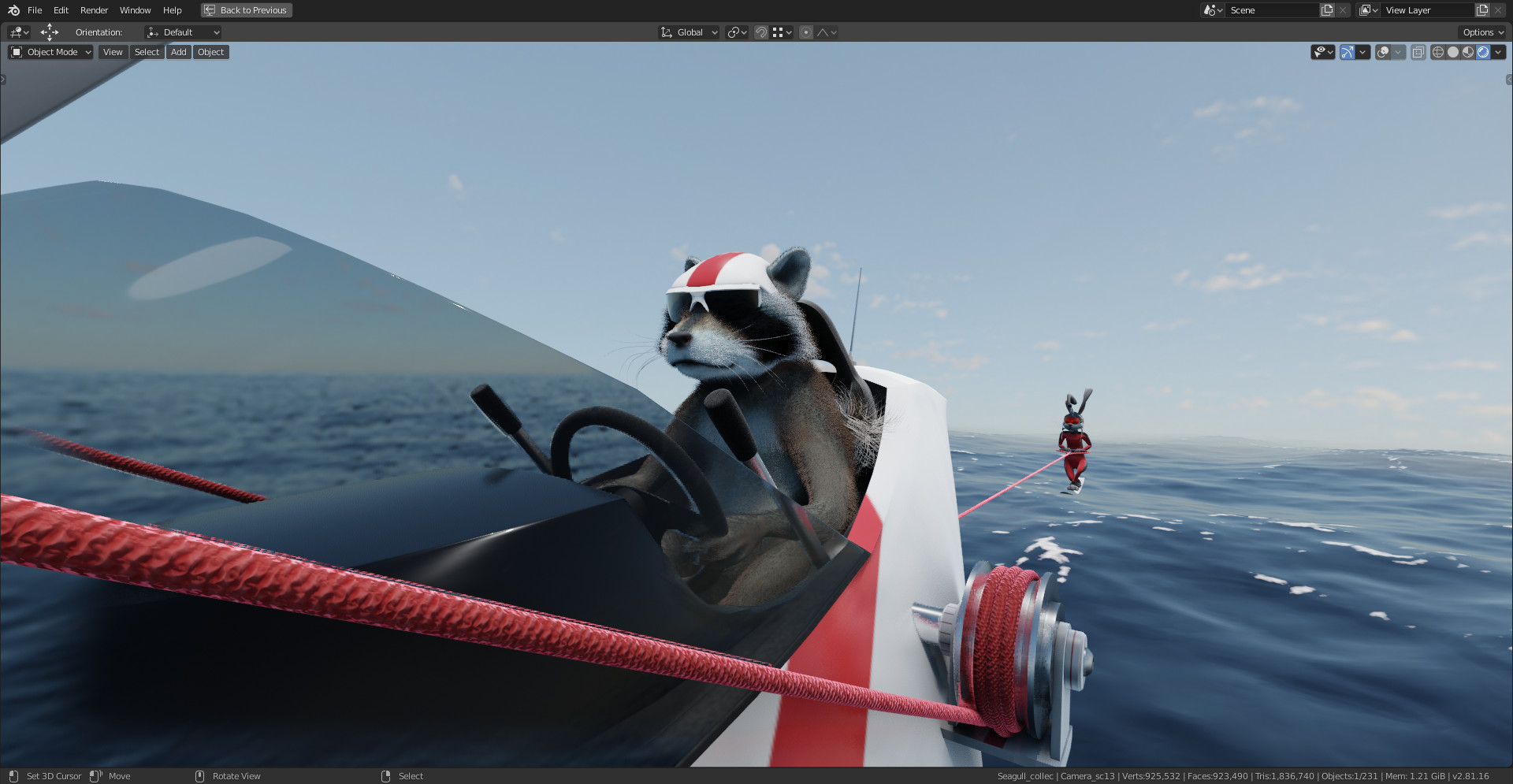Click the Blender logo icon
1513x784 pixels.
coord(13,10)
